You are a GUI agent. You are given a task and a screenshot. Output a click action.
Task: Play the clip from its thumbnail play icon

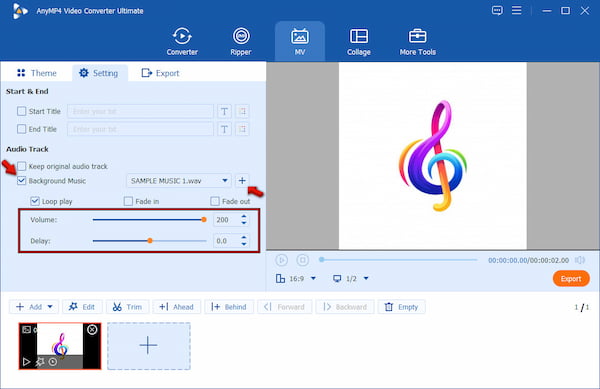click(x=26, y=361)
